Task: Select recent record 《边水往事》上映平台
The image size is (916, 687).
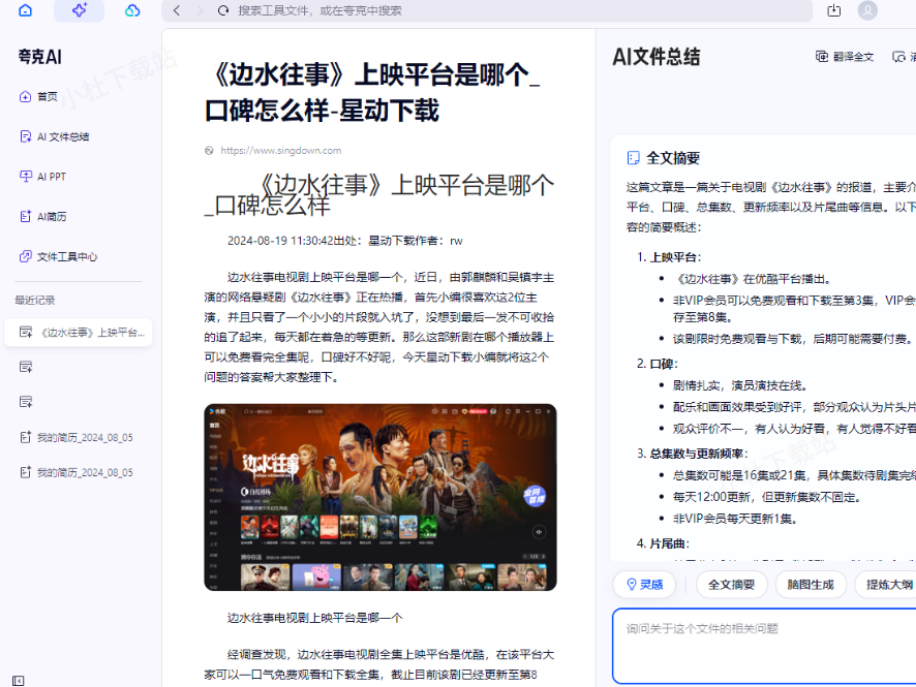Action: click(78, 332)
